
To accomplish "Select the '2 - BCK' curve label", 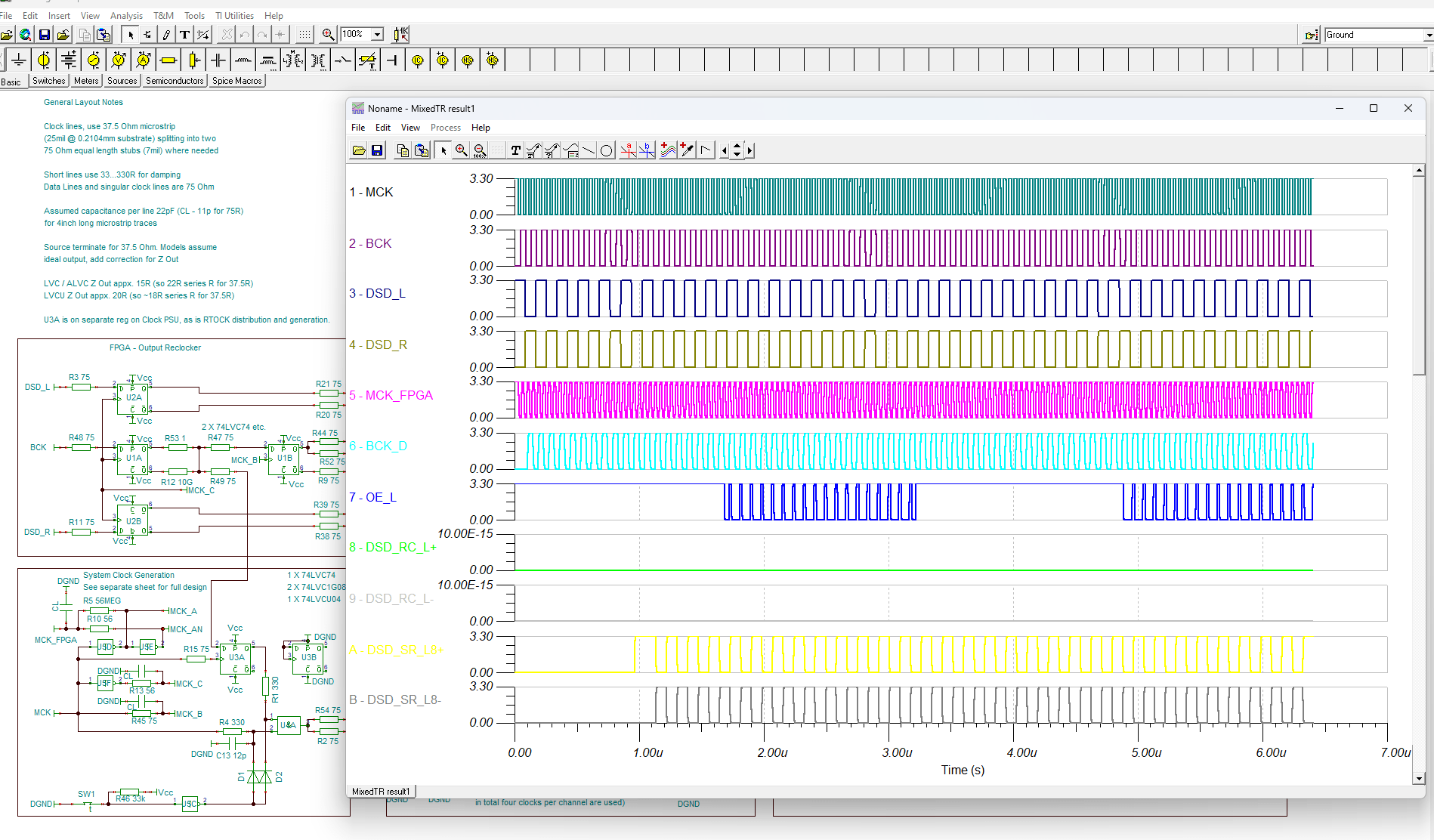I will click(x=370, y=243).
